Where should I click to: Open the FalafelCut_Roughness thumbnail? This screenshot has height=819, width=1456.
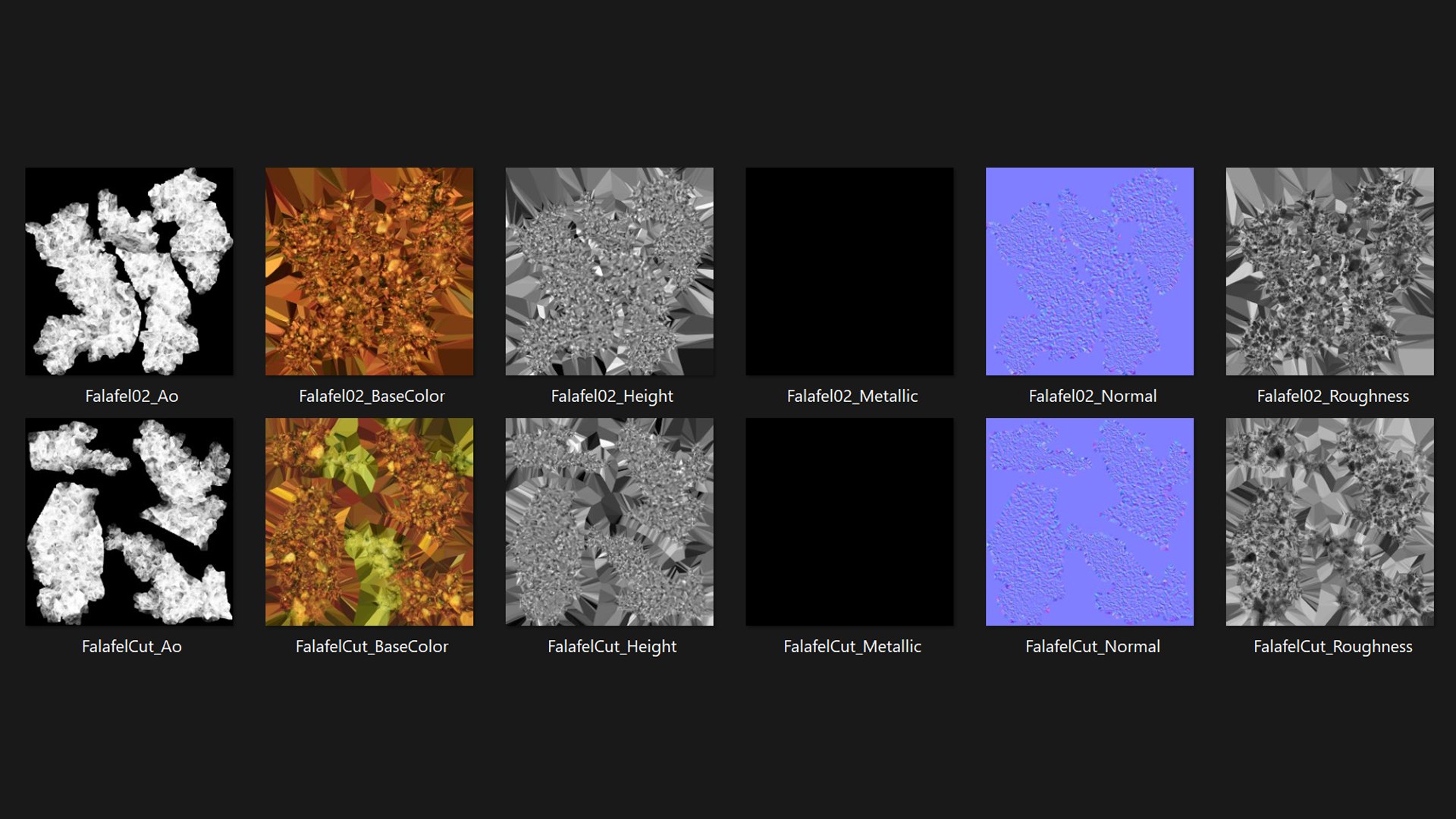pyautogui.click(x=1330, y=522)
